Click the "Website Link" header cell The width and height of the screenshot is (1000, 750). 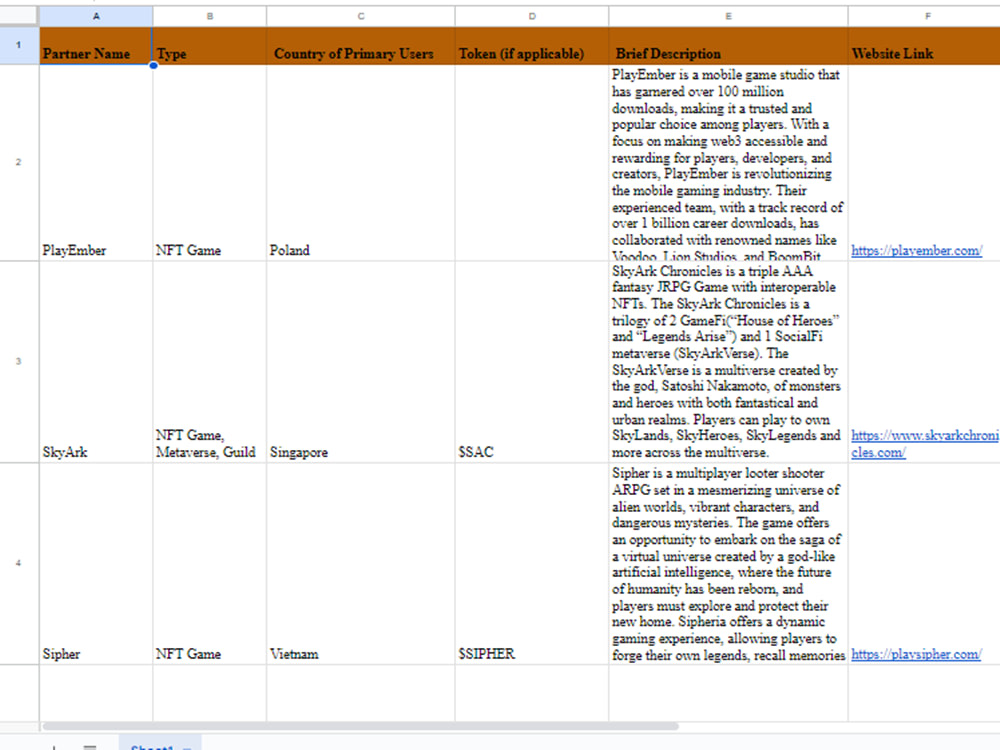click(x=924, y=46)
